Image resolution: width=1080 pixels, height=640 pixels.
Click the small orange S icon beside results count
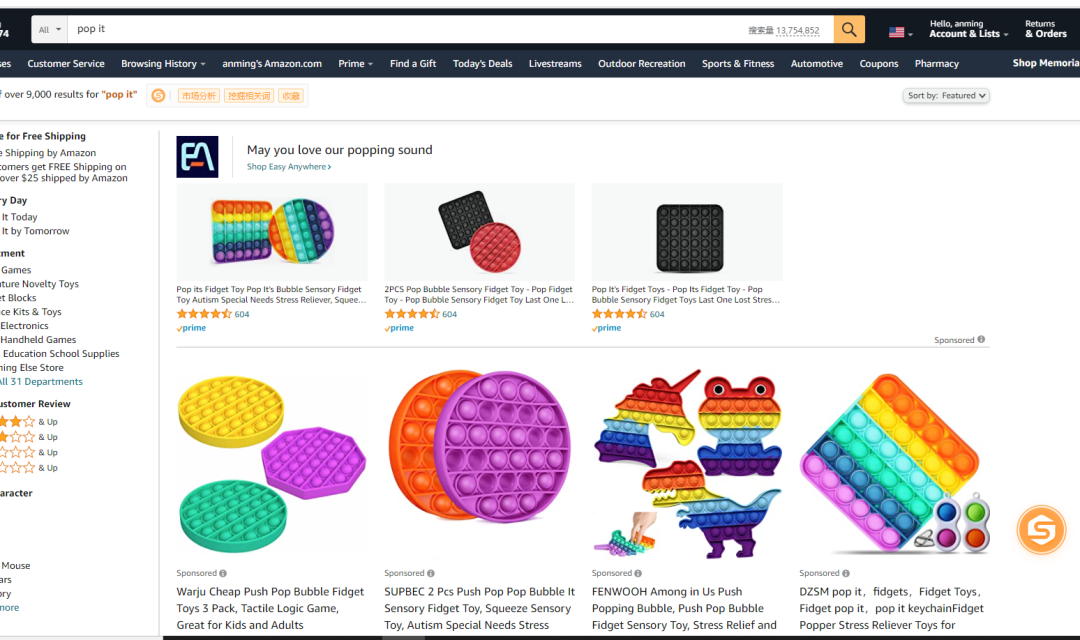coord(158,96)
